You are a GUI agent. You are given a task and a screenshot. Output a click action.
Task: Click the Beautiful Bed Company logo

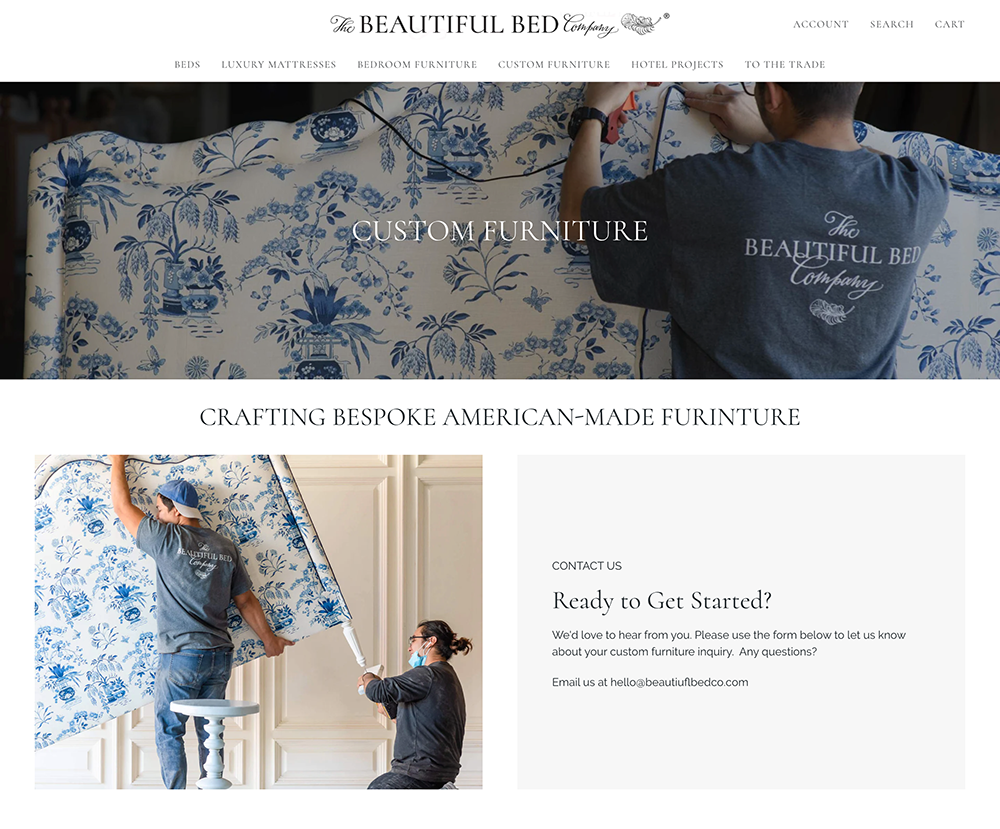pyautogui.click(x=499, y=25)
